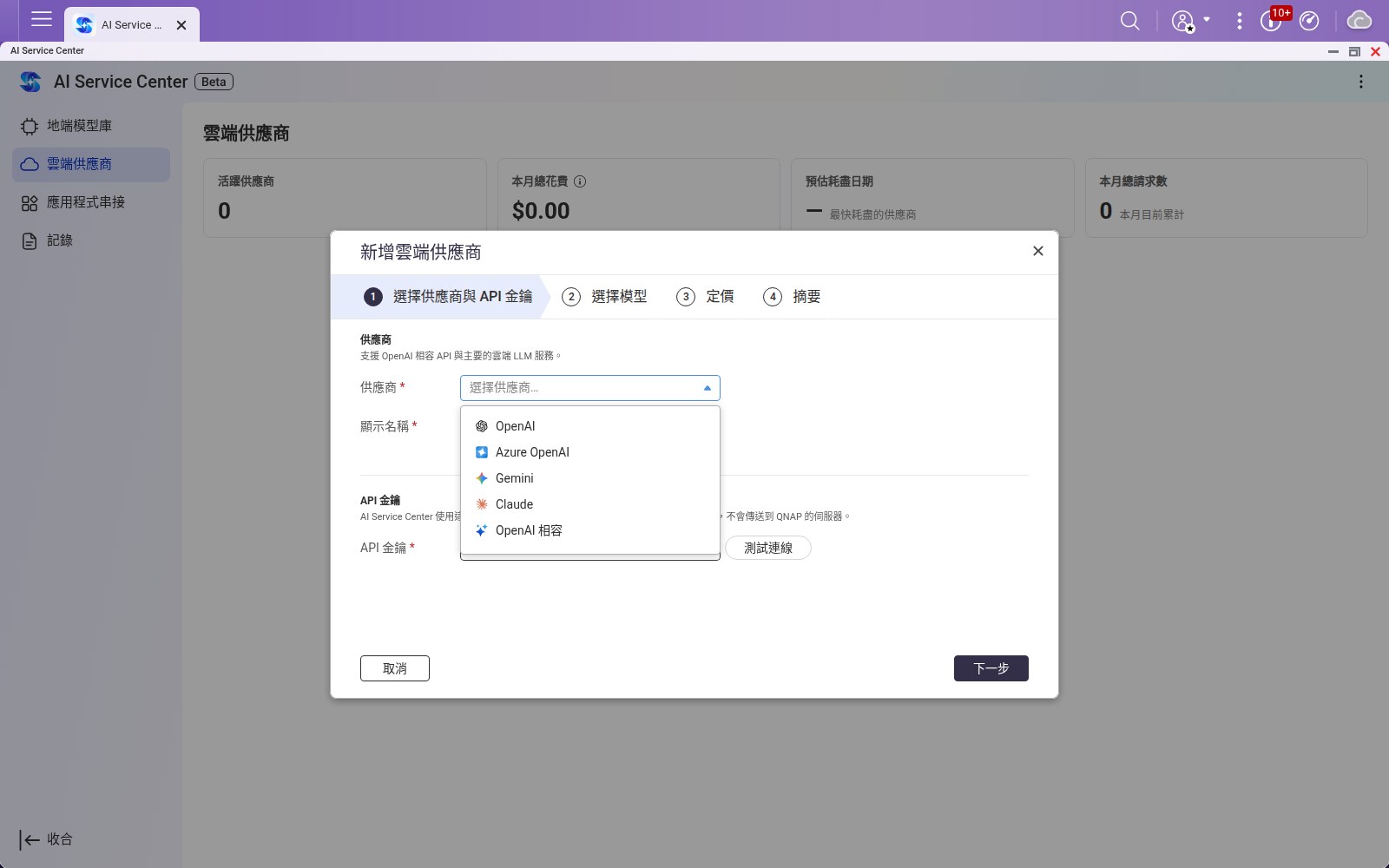Select OpenAI 相容 option
The width and height of the screenshot is (1389, 868).
click(590, 530)
